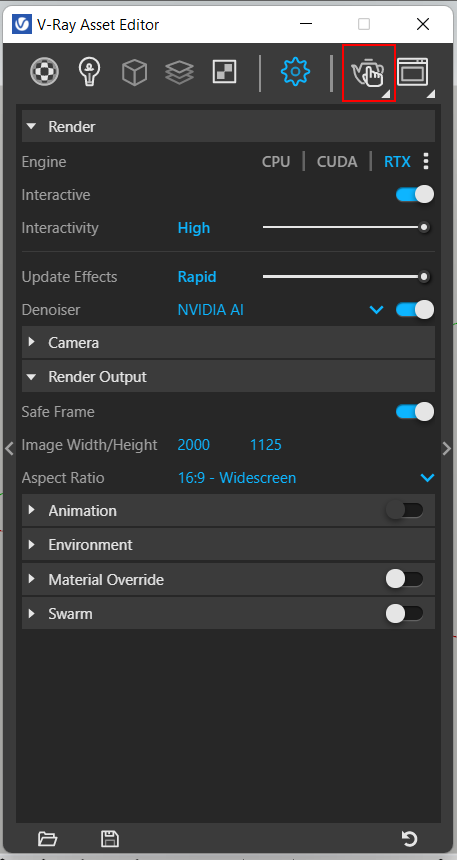The width and height of the screenshot is (457, 860).
Task: Open the Render Elements layers icon
Action: click(x=179, y=72)
